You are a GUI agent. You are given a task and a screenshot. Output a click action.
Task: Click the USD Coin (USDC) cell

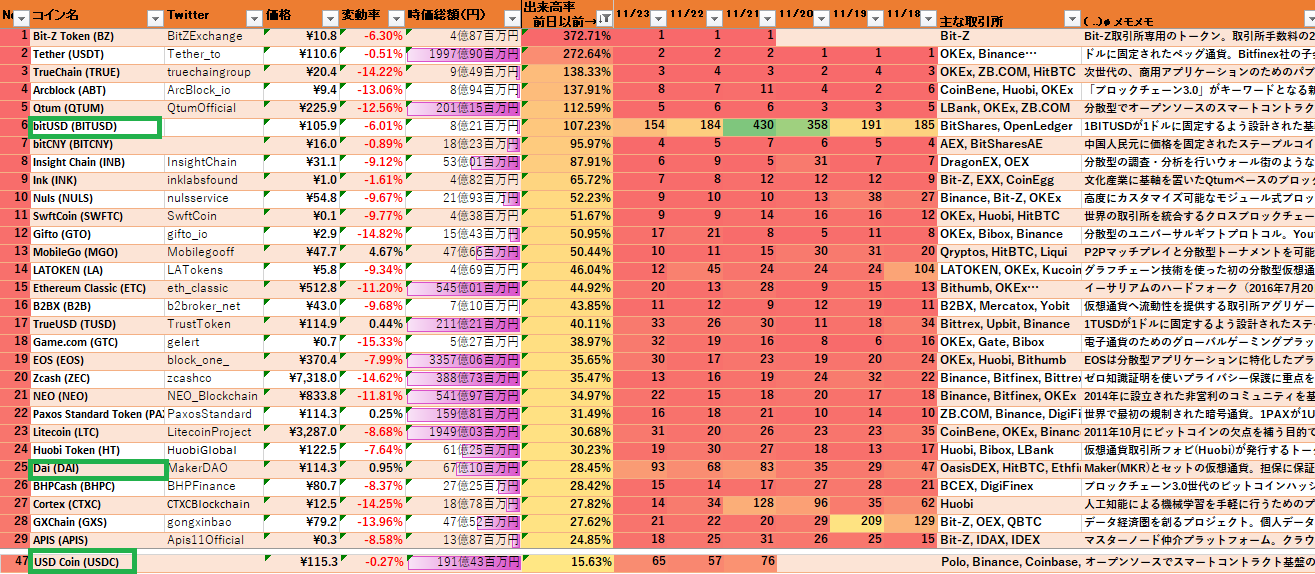coord(84,562)
